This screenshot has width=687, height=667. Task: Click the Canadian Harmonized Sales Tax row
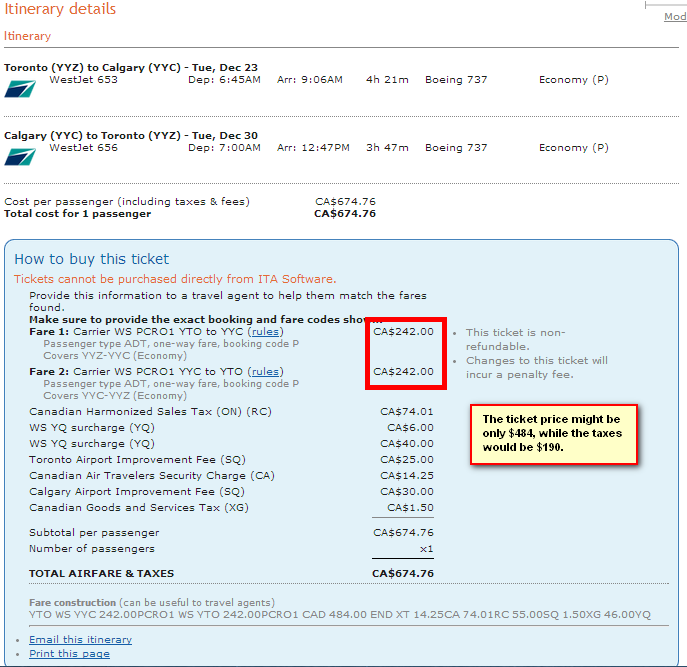point(231,412)
